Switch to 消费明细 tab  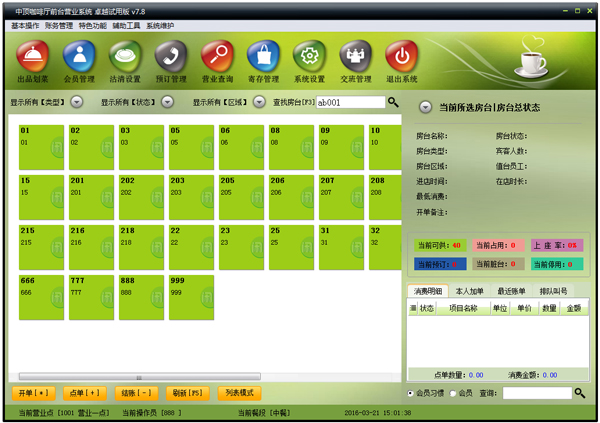coord(428,291)
